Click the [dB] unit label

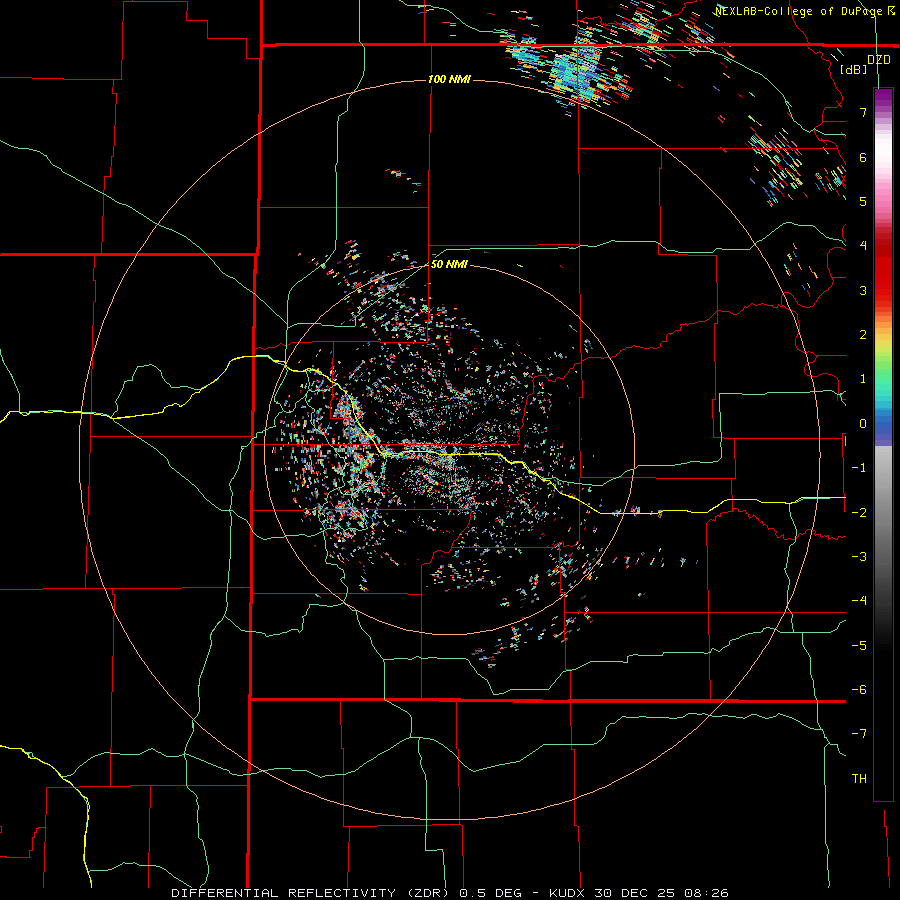coord(854,69)
